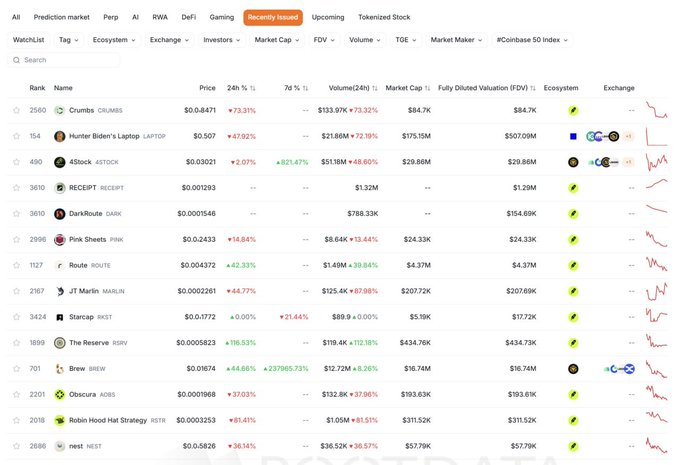Select the Tokenized Stock tab
The image size is (680, 465).
pos(384,17)
